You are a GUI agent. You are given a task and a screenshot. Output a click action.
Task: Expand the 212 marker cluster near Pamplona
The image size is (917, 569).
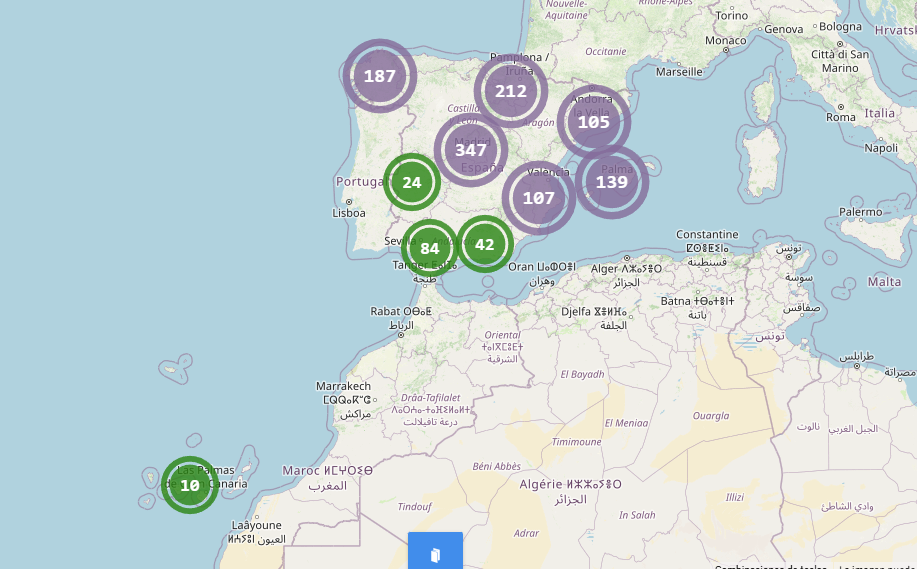point(510,91)
